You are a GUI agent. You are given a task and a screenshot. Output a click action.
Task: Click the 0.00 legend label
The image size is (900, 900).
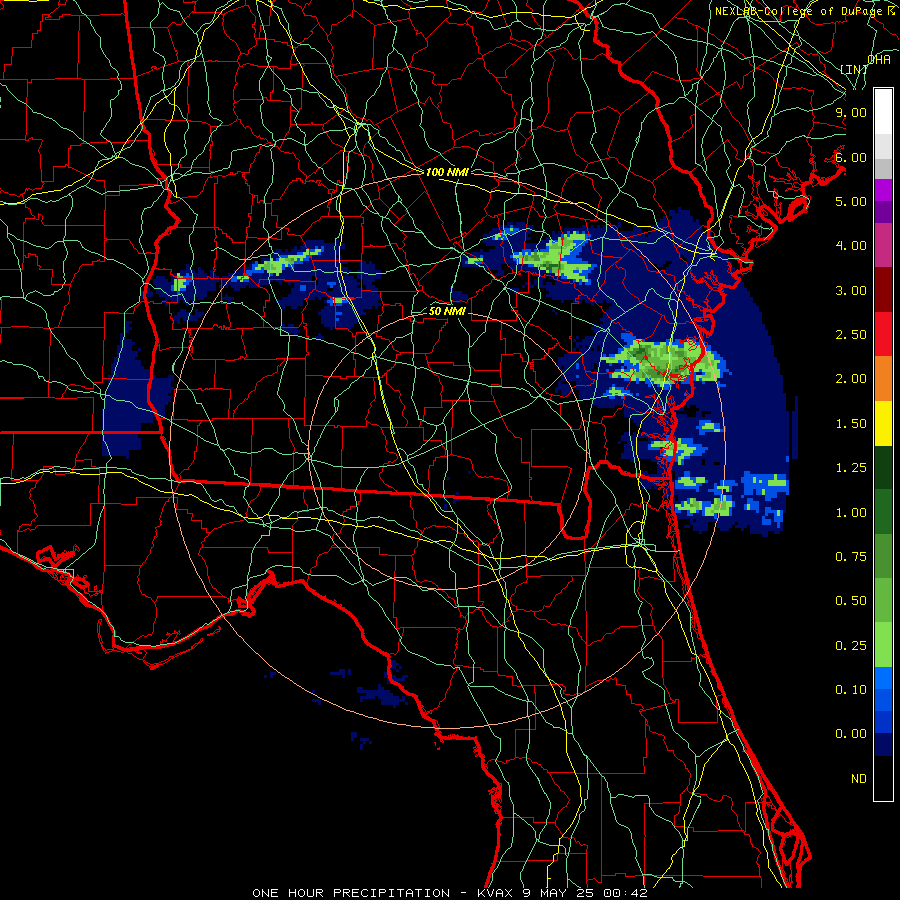851,734
